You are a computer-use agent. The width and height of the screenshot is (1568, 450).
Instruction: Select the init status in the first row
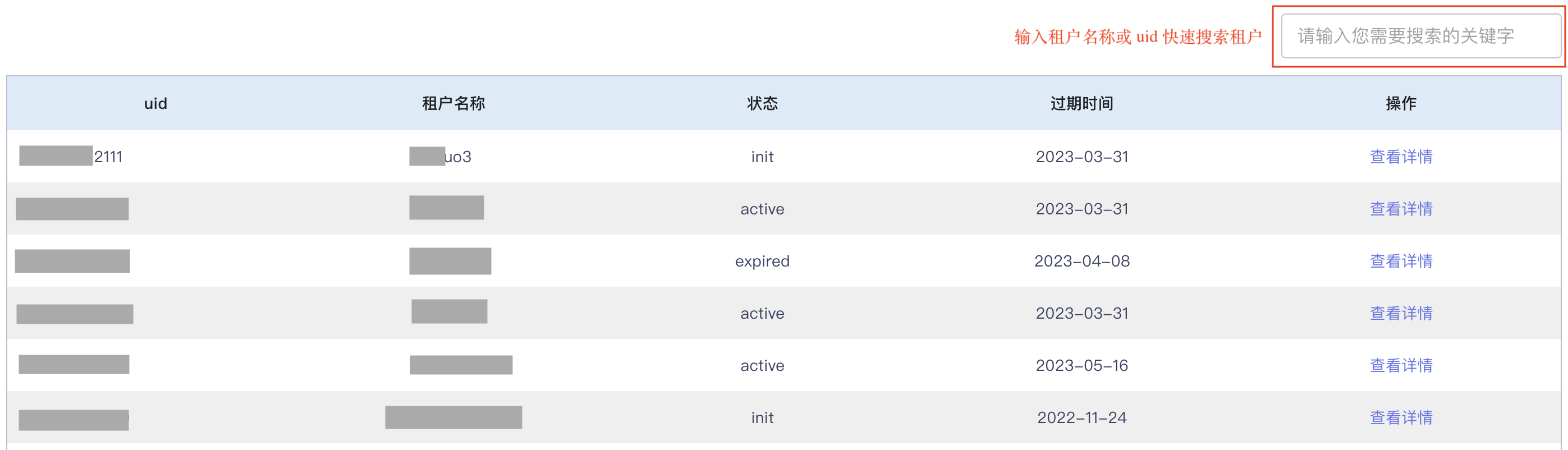pos(762,157)
